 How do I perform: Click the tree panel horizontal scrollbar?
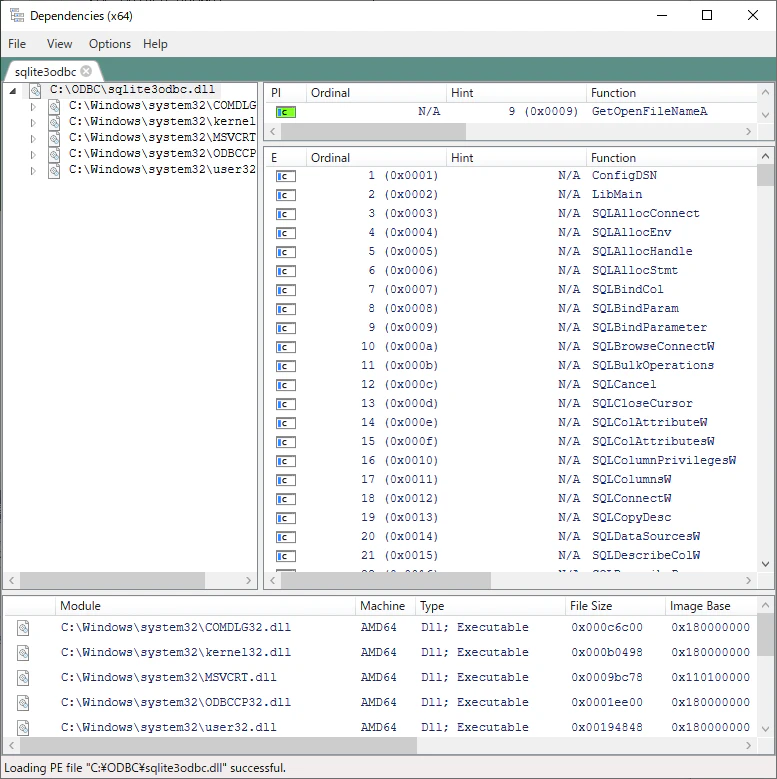113,580
